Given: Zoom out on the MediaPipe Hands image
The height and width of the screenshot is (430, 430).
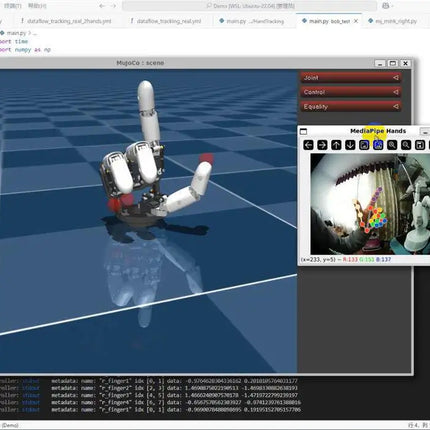Looking at the screenshot, I should (x=406, y=145).
